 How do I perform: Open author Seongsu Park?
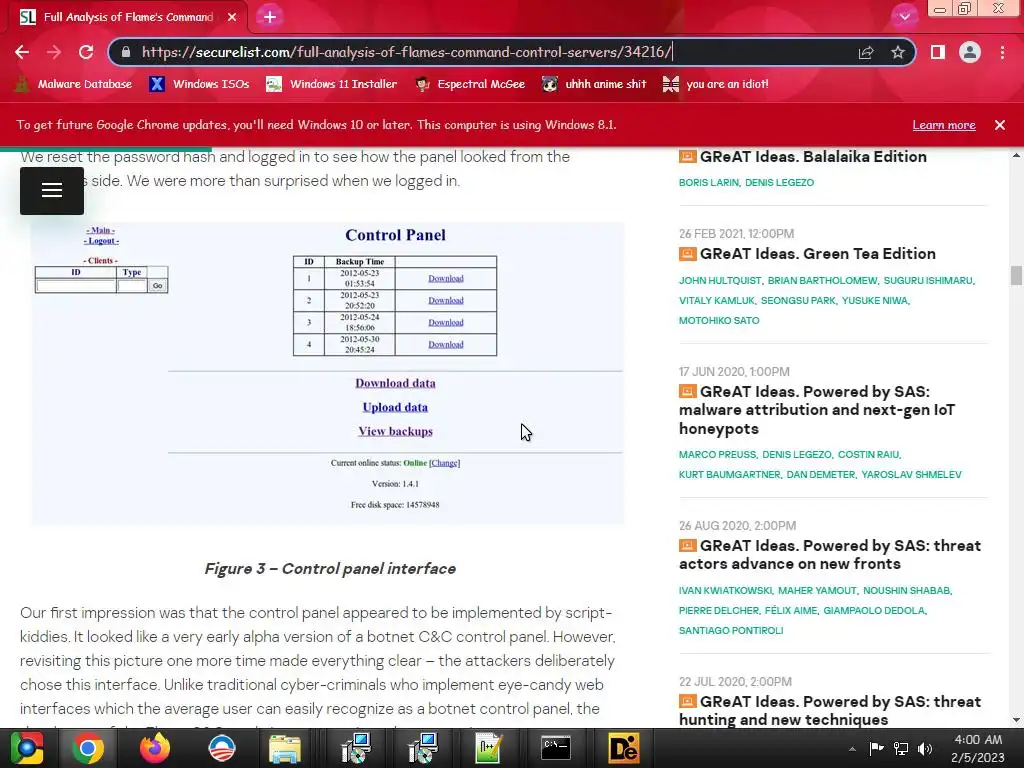[x=798, y=301]
